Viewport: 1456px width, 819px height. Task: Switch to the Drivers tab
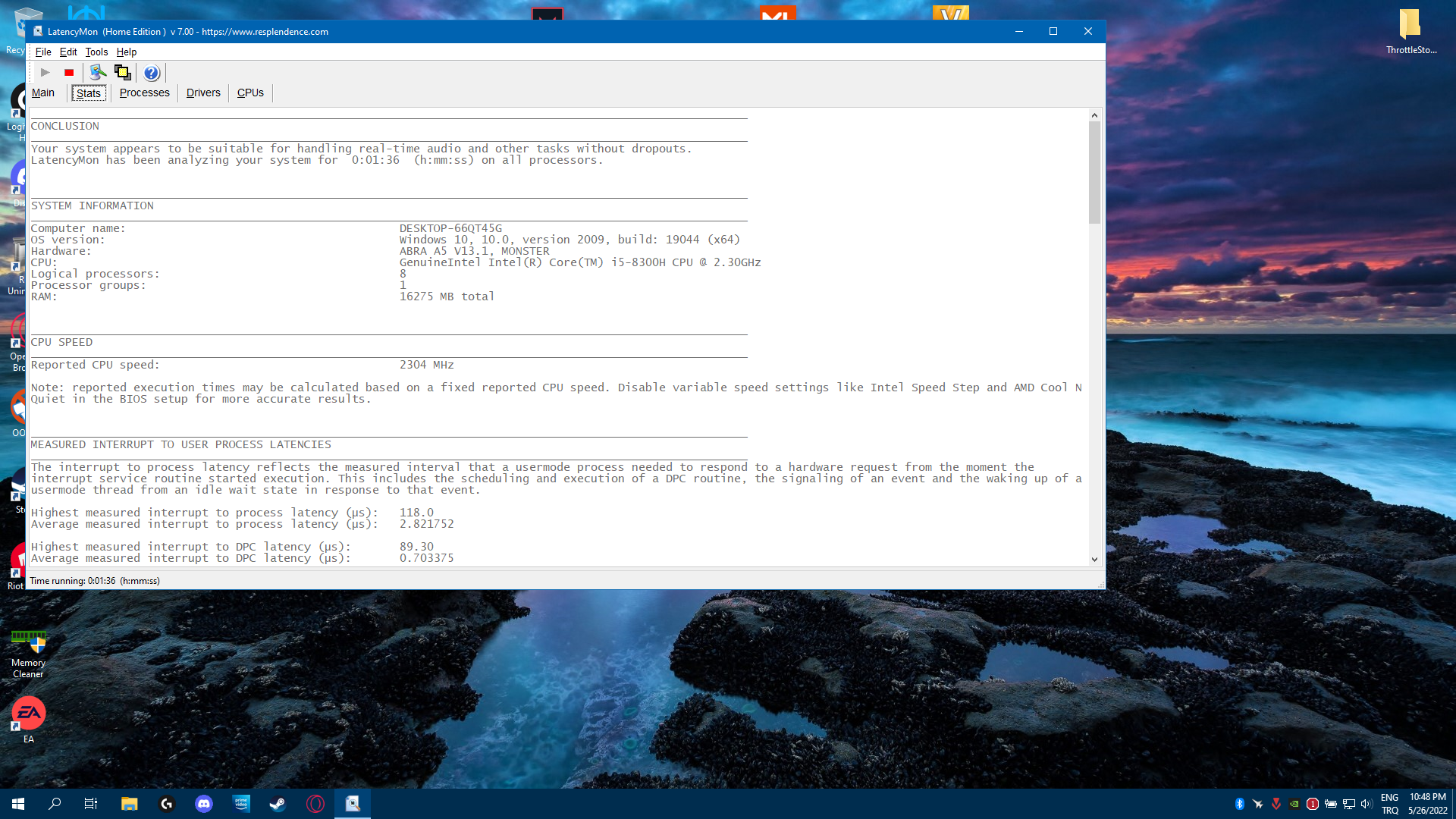(203, 93)
